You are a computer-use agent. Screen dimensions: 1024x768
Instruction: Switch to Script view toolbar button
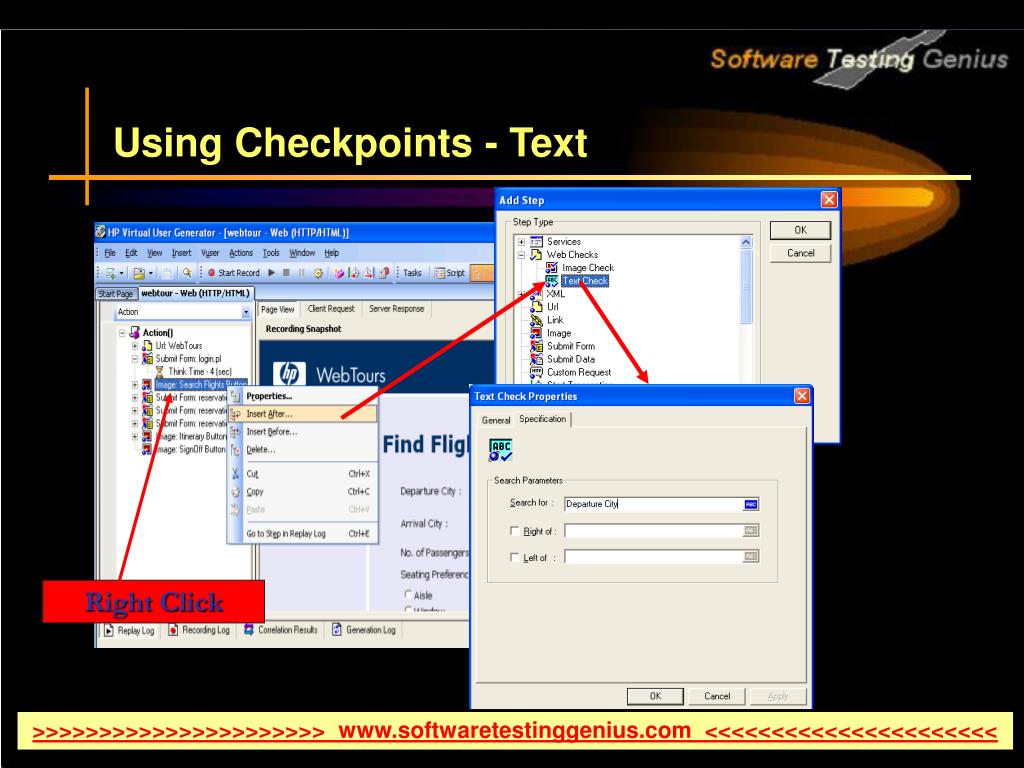(450, 273)
